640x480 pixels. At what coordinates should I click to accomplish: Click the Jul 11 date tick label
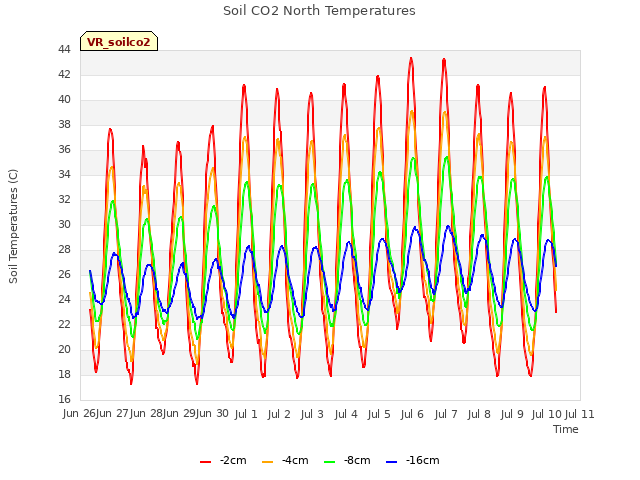(580, 414)
